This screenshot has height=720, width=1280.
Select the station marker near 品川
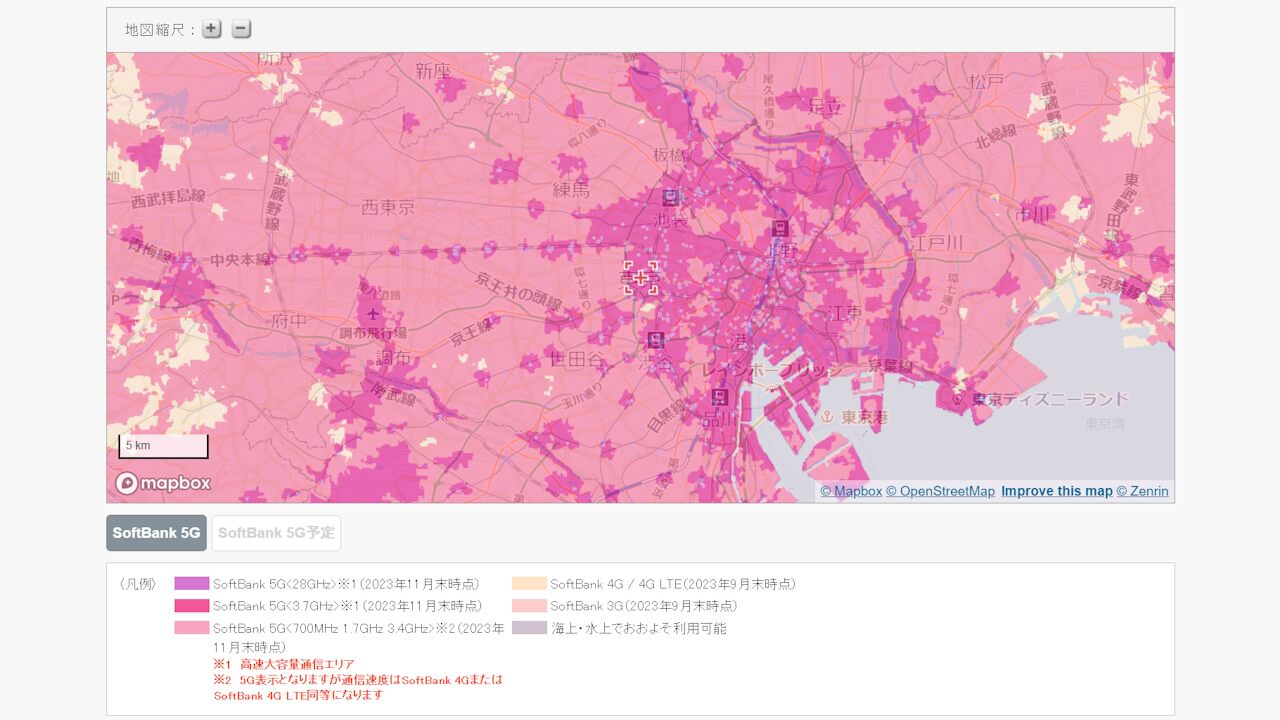pos(720,397)
